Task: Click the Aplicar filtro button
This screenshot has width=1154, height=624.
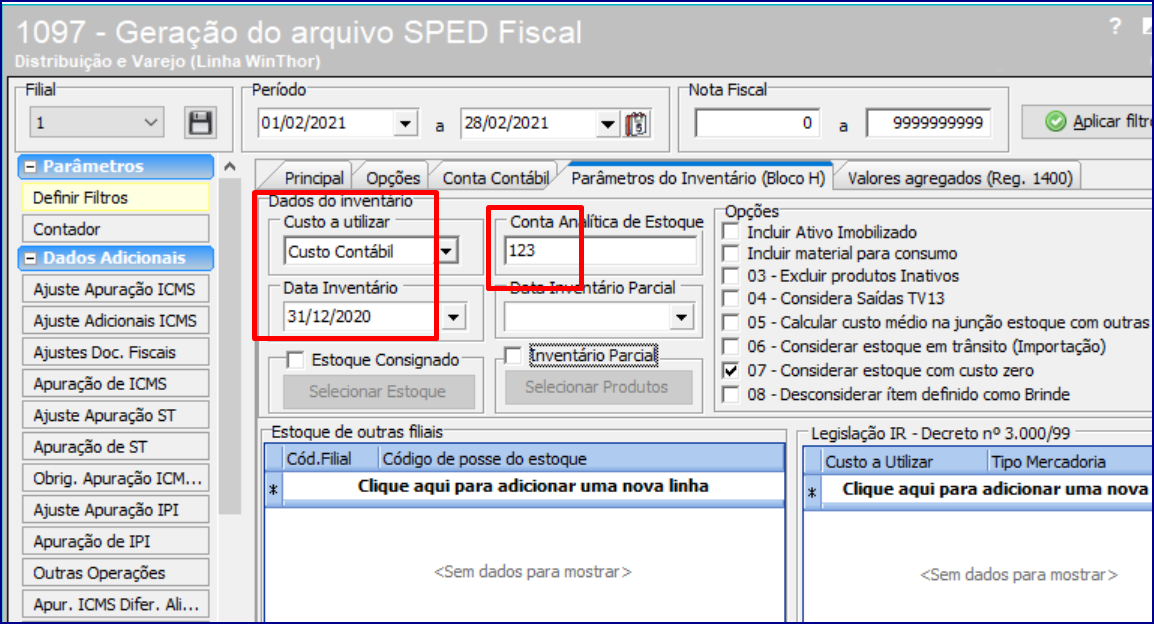Action: coord(1088,121)
